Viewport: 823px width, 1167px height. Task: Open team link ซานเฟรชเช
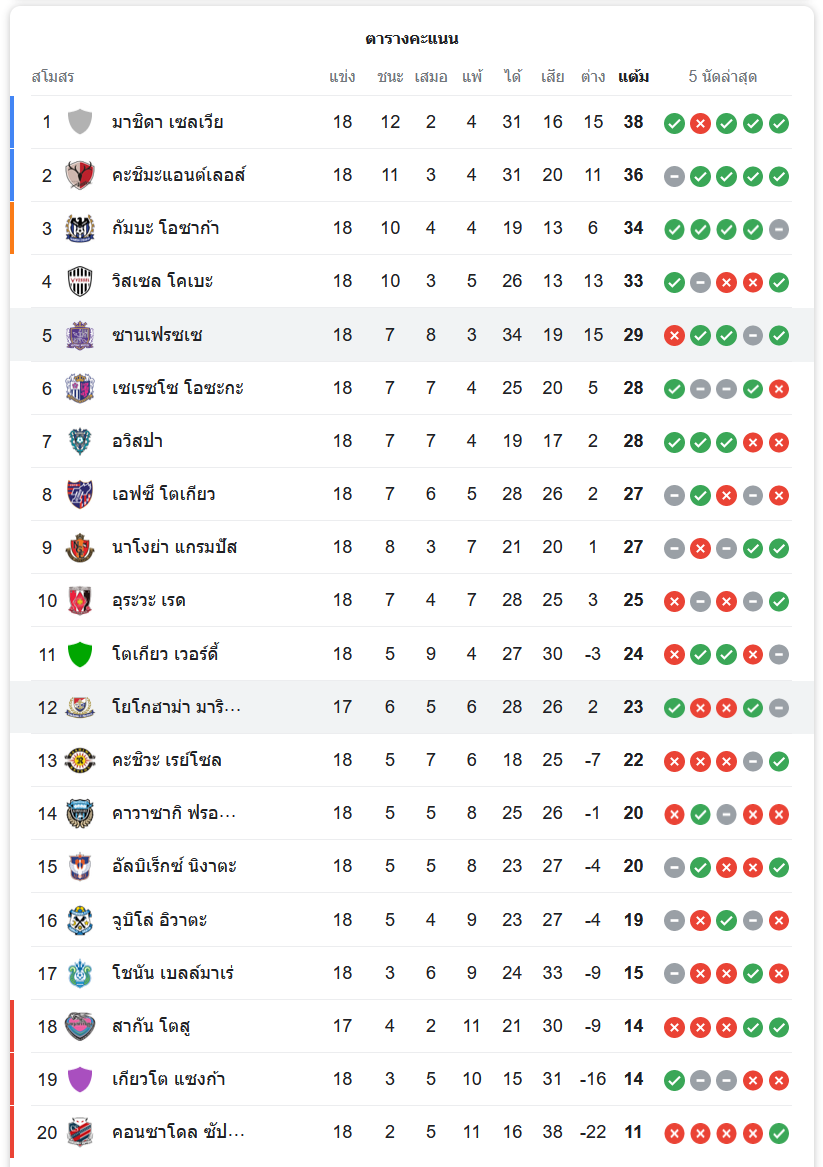click(x=157, y=335)
